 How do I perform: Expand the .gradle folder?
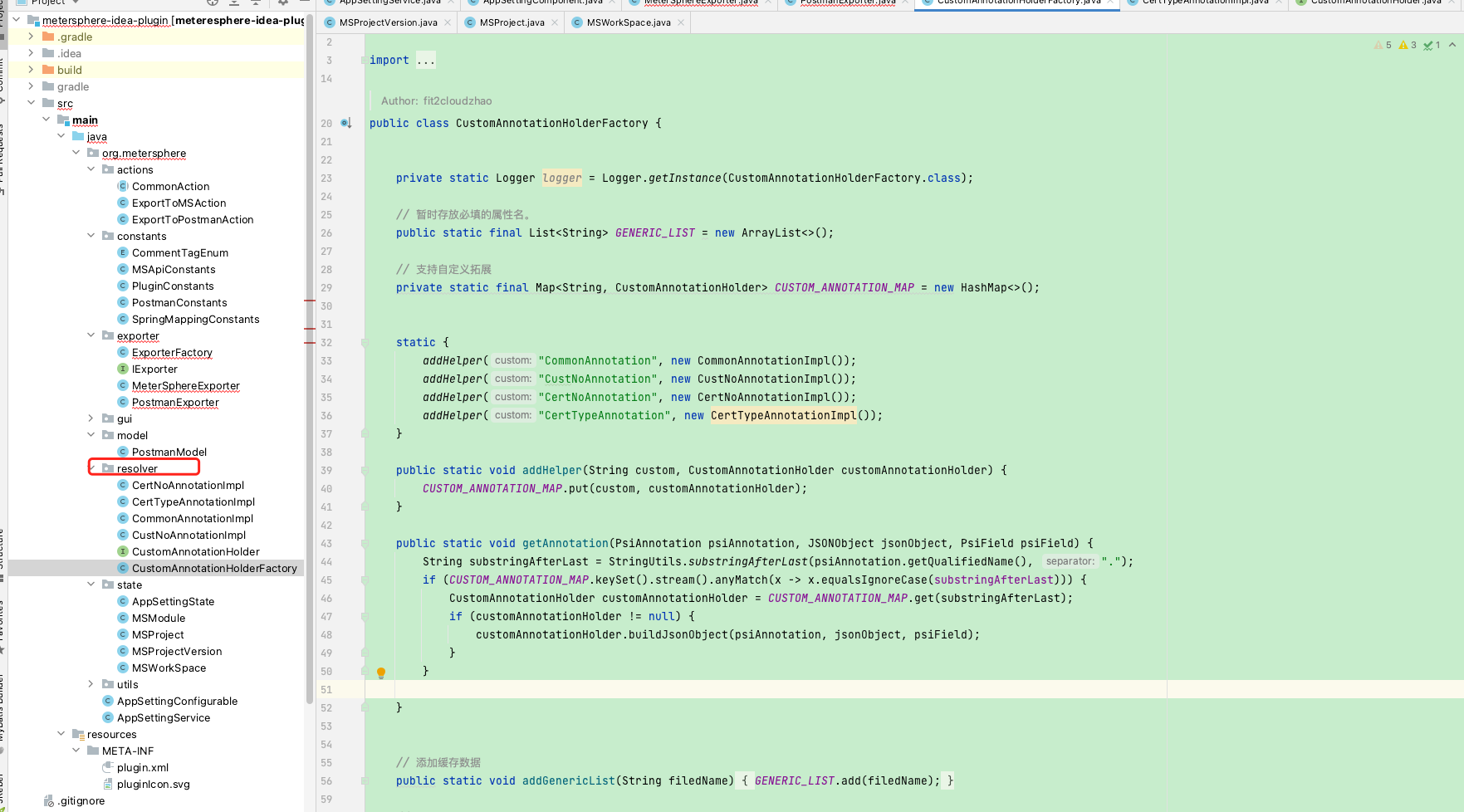pyautogui.click(x=31, y=37)
